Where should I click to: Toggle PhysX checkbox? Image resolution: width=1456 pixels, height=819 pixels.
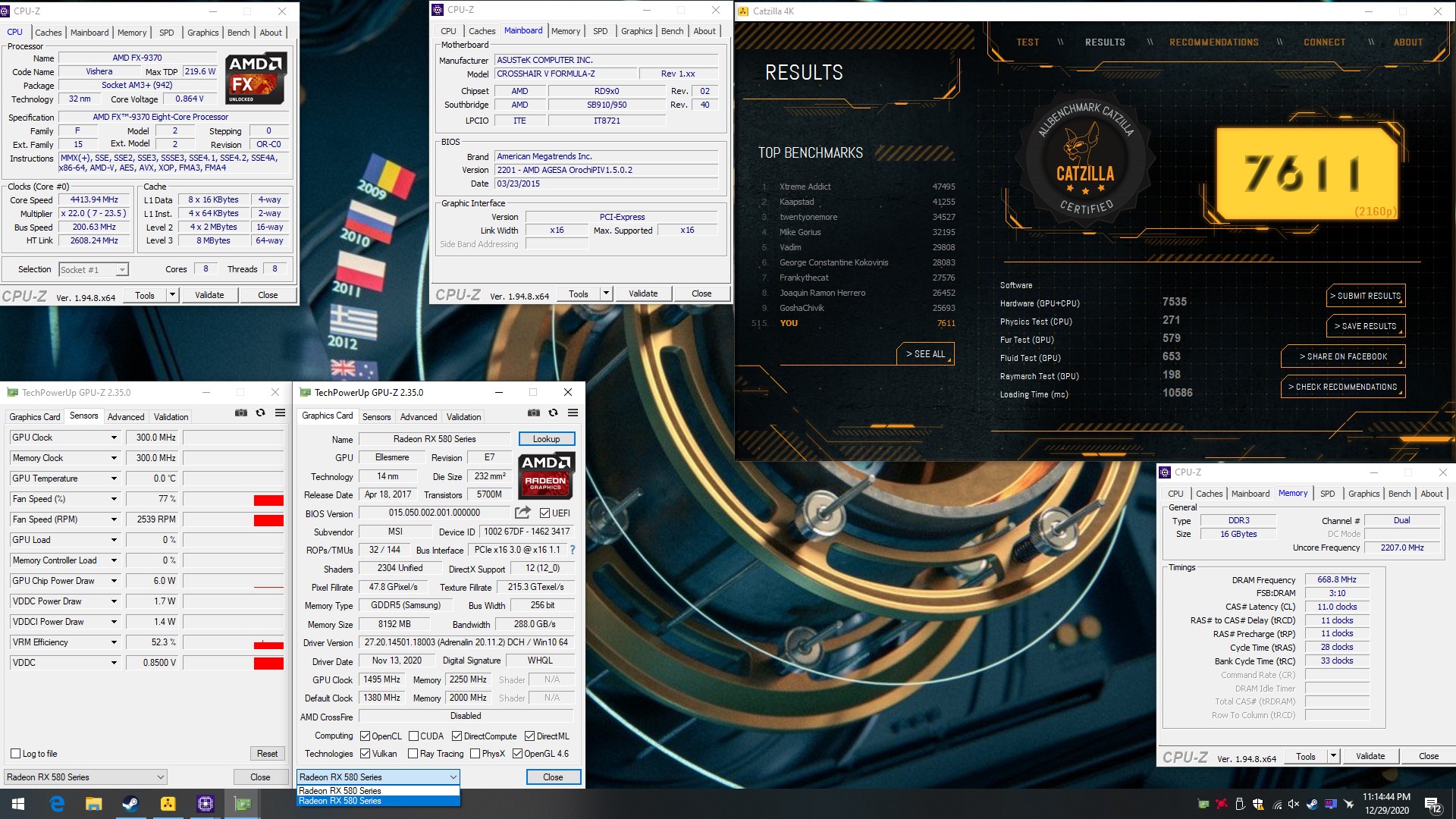[x=475, y=754]
